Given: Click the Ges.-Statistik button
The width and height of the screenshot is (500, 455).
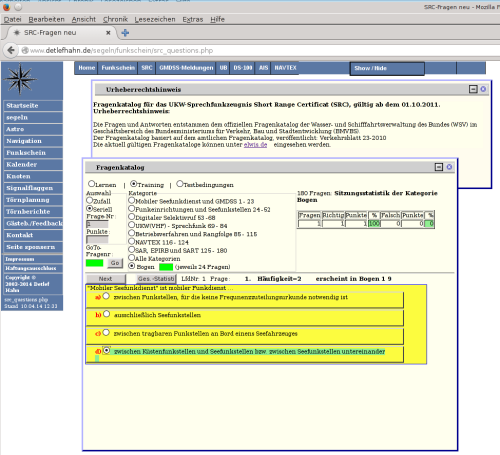Looking at the screenshot, I should pyautogui.click(x=156, y=279).
